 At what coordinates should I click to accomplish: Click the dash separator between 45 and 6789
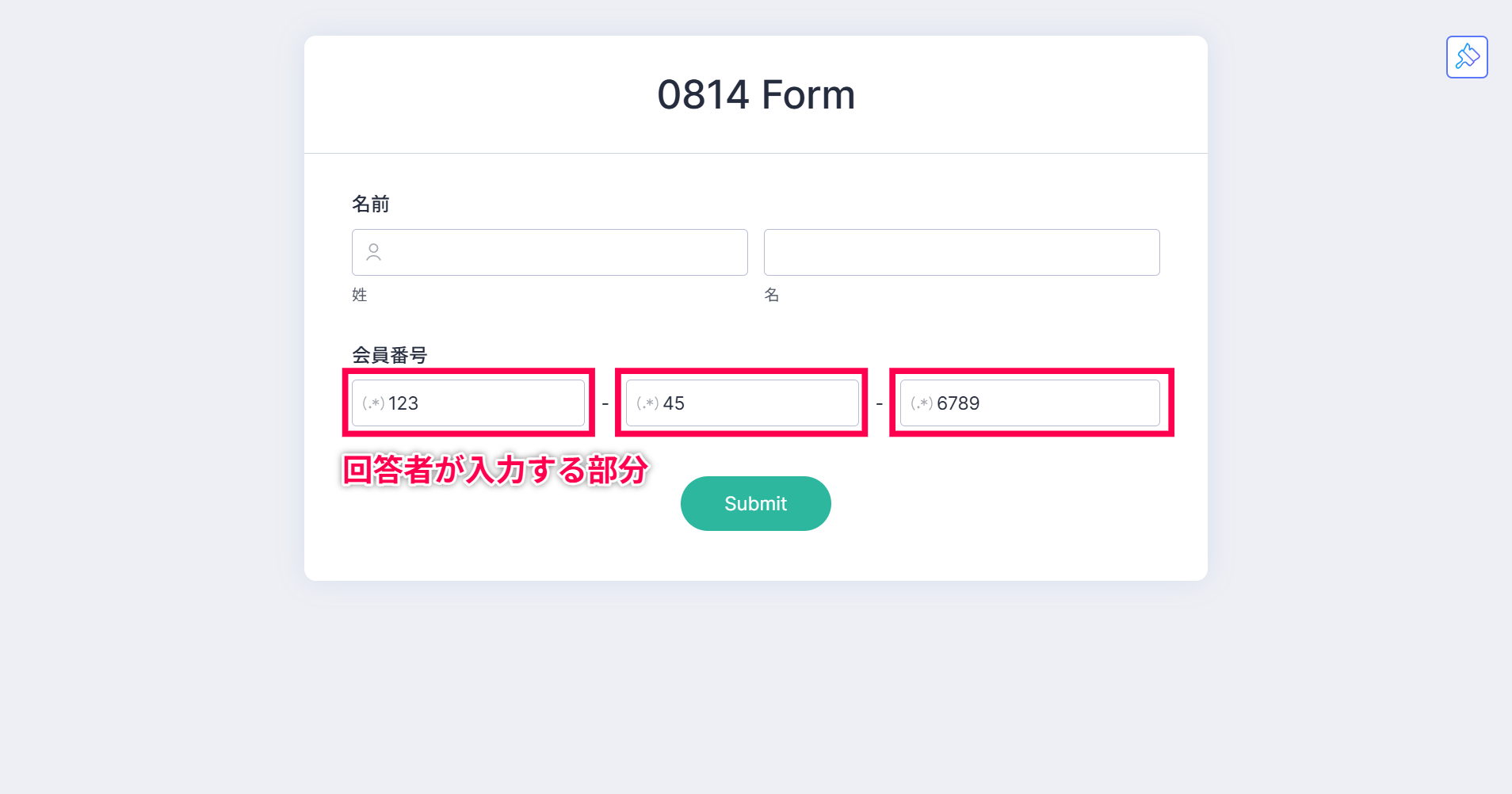pos(880,404)
